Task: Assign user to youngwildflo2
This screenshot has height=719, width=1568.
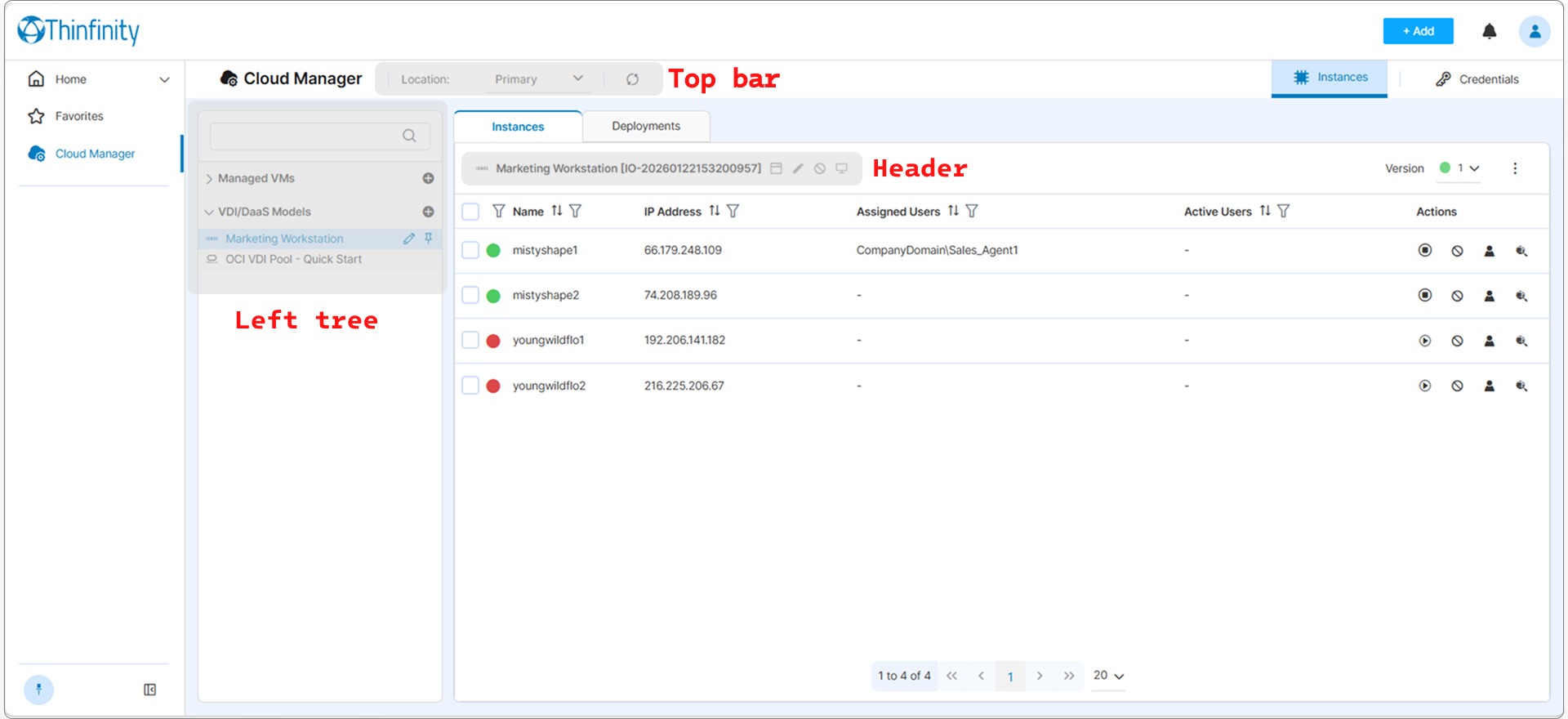Action: [1489, 386]
